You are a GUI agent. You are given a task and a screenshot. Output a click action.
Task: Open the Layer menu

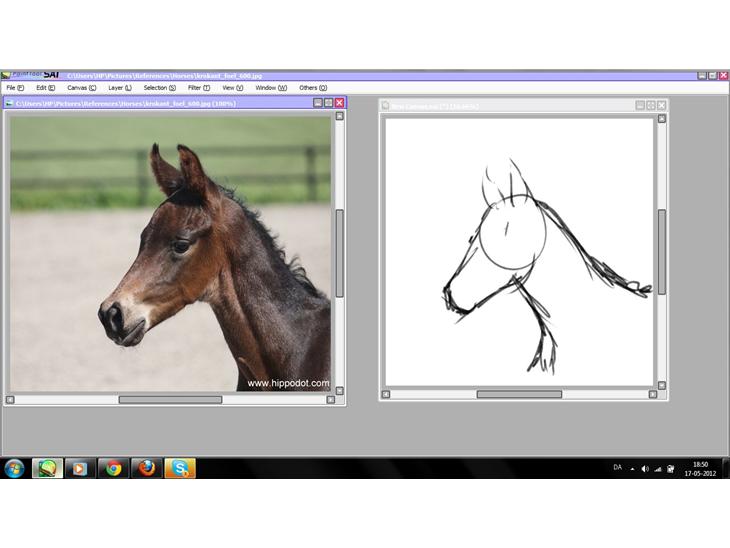120,88
